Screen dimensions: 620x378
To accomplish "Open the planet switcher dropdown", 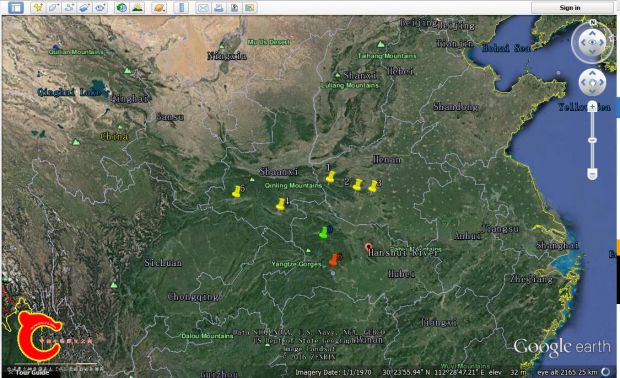I will [x=159, y=8].
